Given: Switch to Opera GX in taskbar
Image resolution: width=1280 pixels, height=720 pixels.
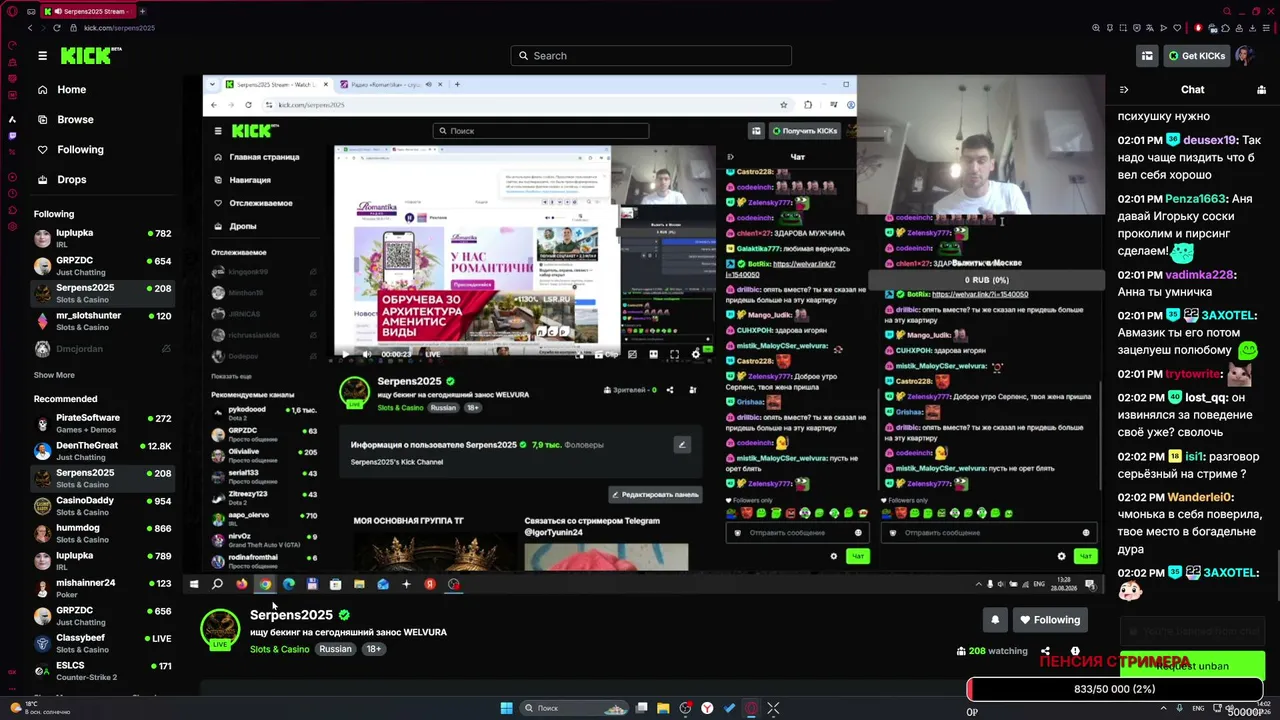Looking at the screenshot, I should [751, 708].
